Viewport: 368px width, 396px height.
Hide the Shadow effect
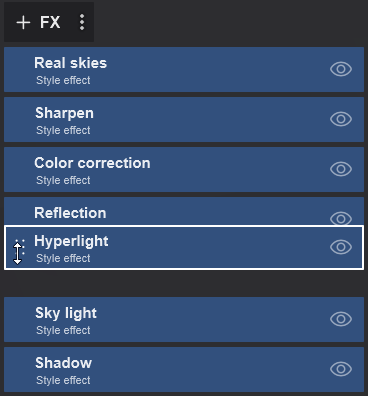(x=341, y=369)
